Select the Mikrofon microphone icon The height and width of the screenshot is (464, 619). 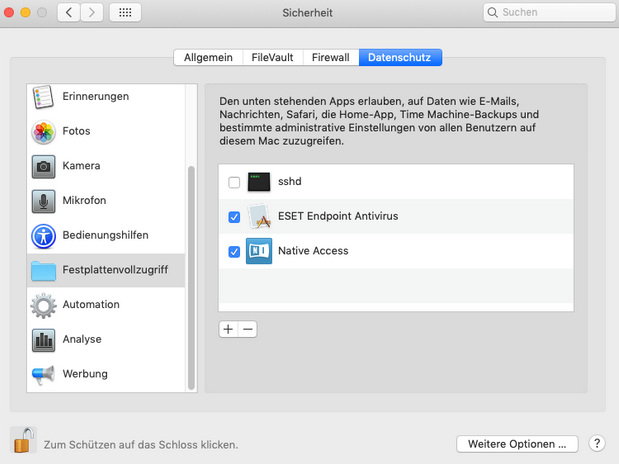43,201
